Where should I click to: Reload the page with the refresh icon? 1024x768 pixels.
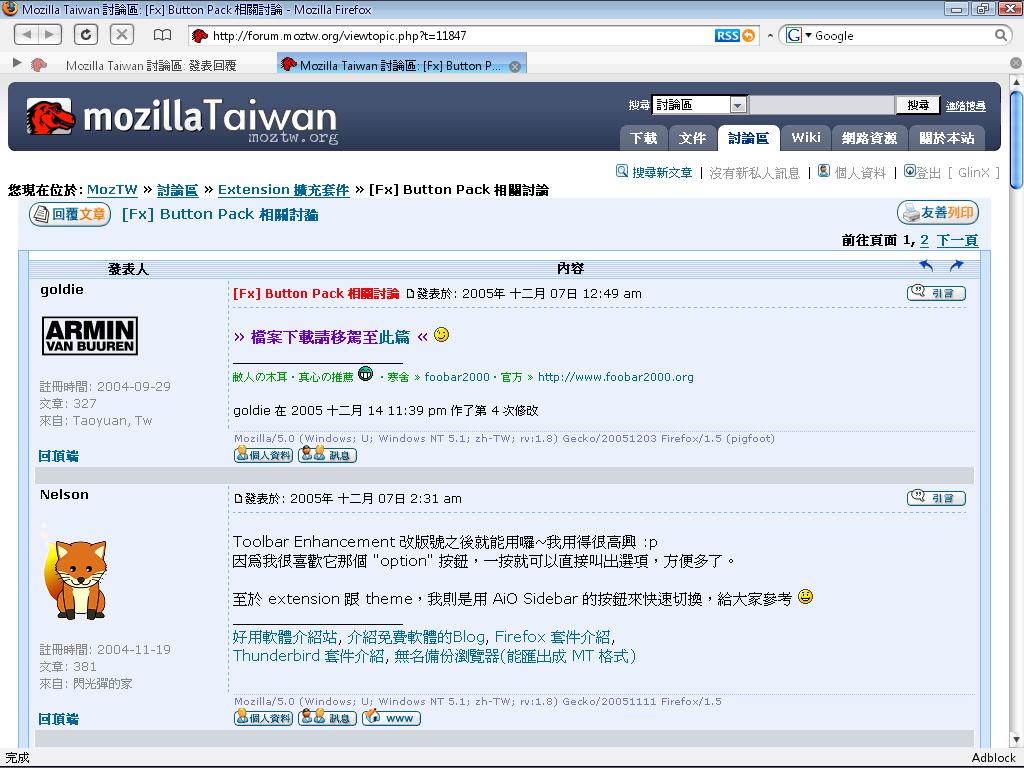click(x=86, y=35)
